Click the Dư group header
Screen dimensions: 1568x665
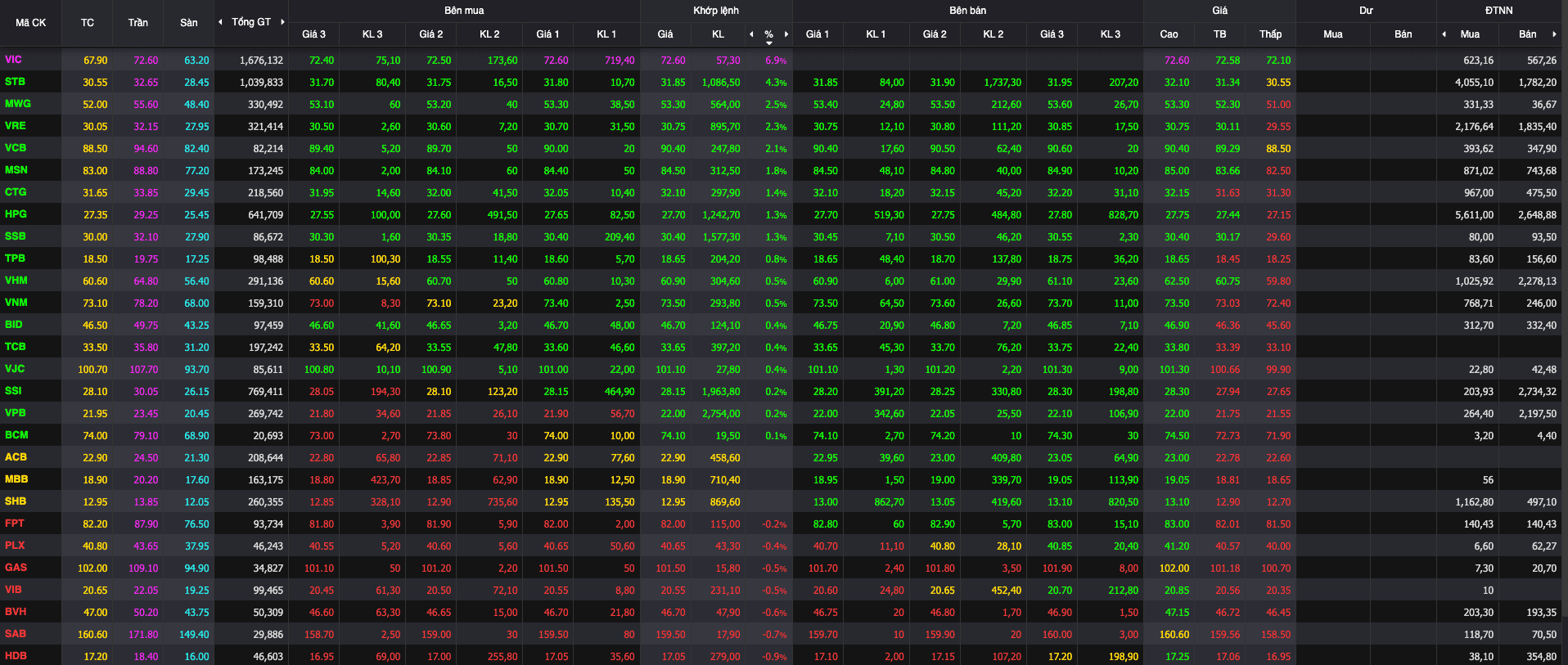point(1366,11)
